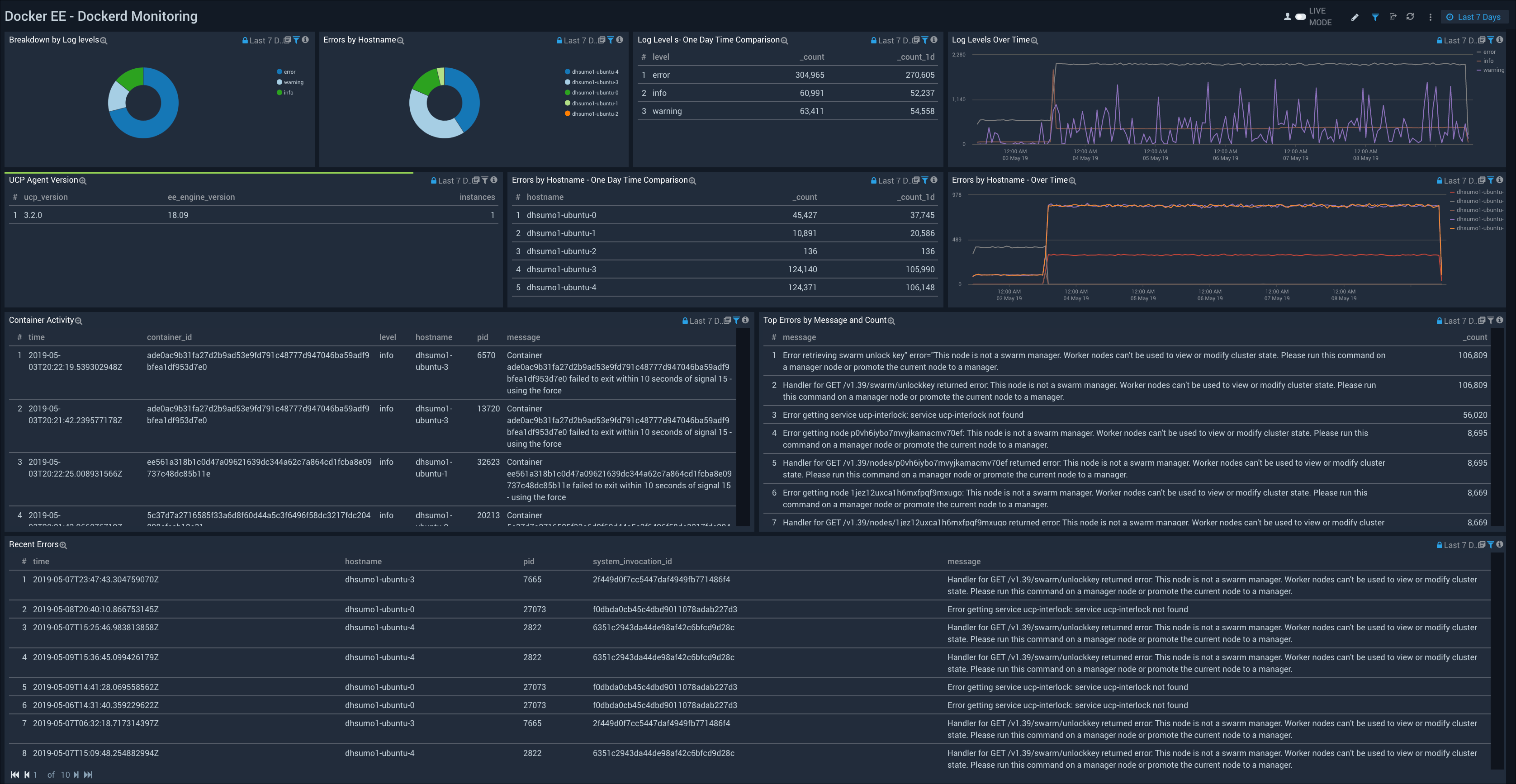Click info icon on Errors by Hostname Over Time
The image size is (1516, 784).
[x=1500, y=180]
